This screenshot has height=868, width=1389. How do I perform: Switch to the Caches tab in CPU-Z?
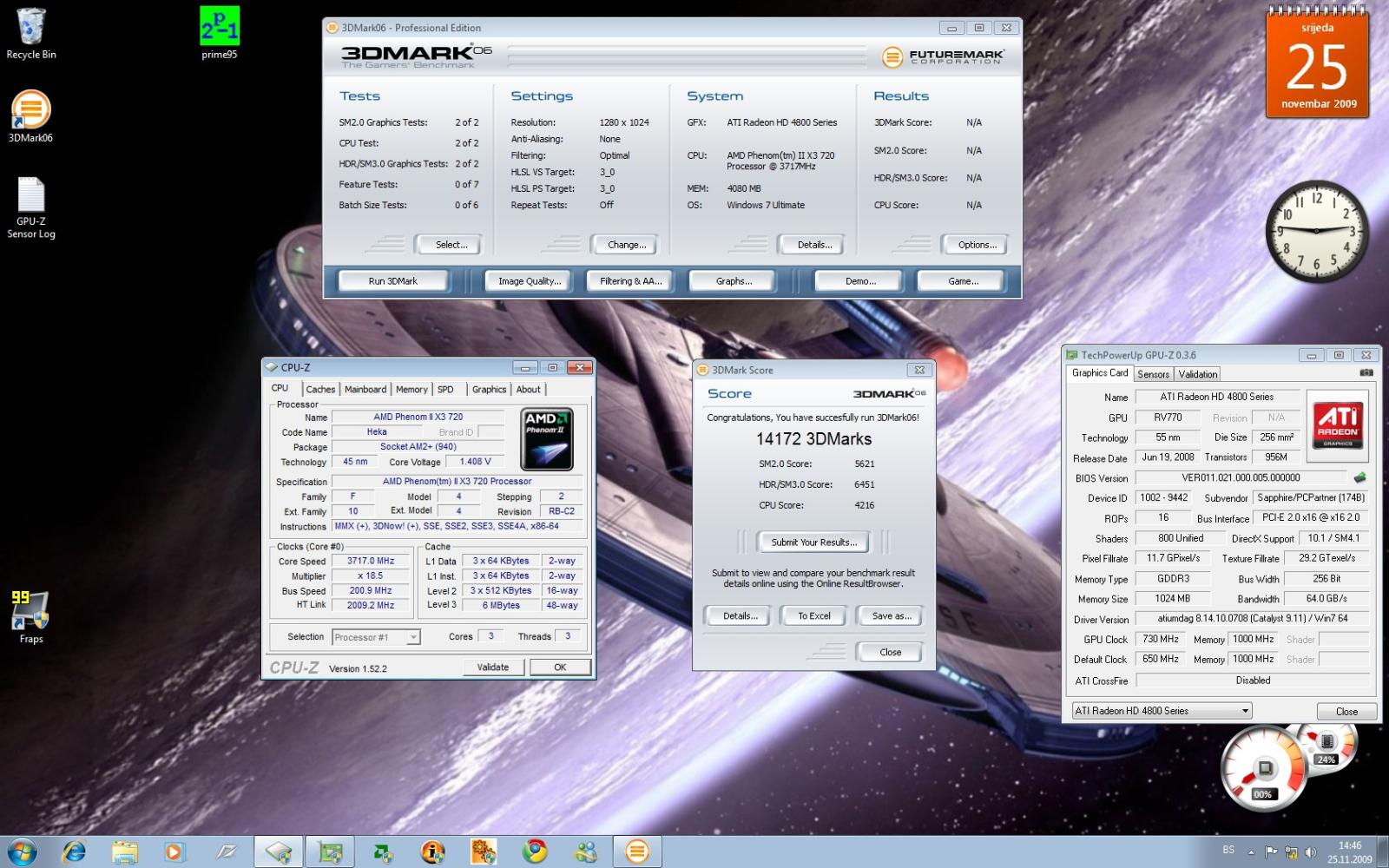click(320, 390)
